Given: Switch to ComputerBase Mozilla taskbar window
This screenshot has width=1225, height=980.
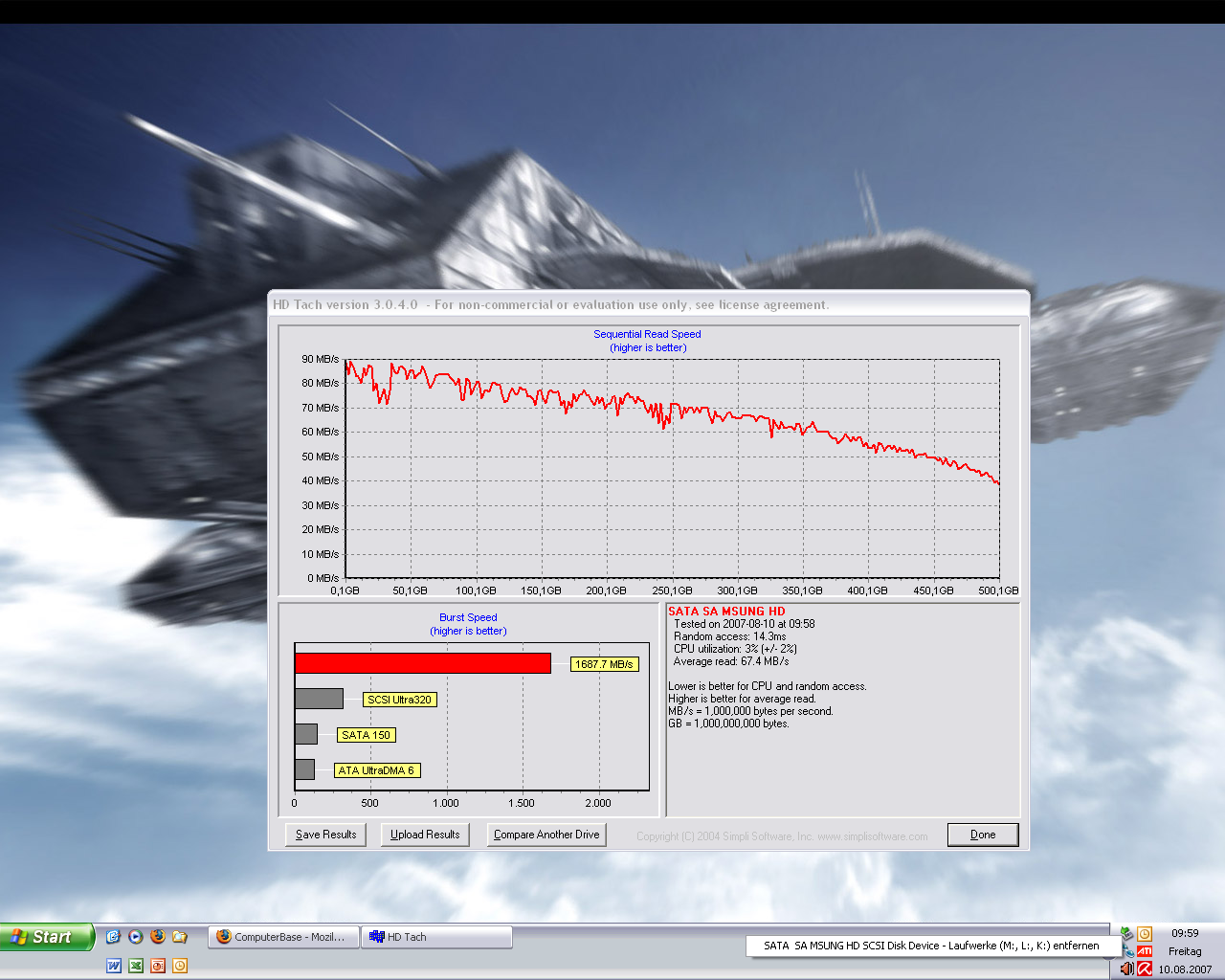Looking at the screenshot, I should click(x=284, y=937).
